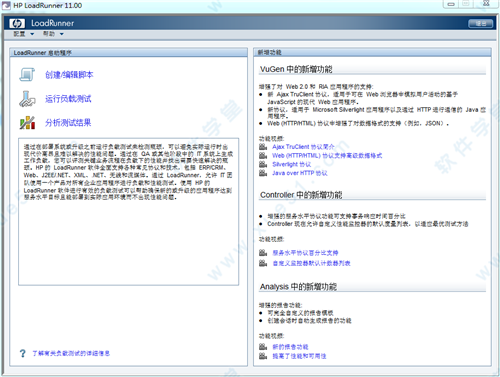Click the camera icon next to Silverlight 协议

click(263, 164)
